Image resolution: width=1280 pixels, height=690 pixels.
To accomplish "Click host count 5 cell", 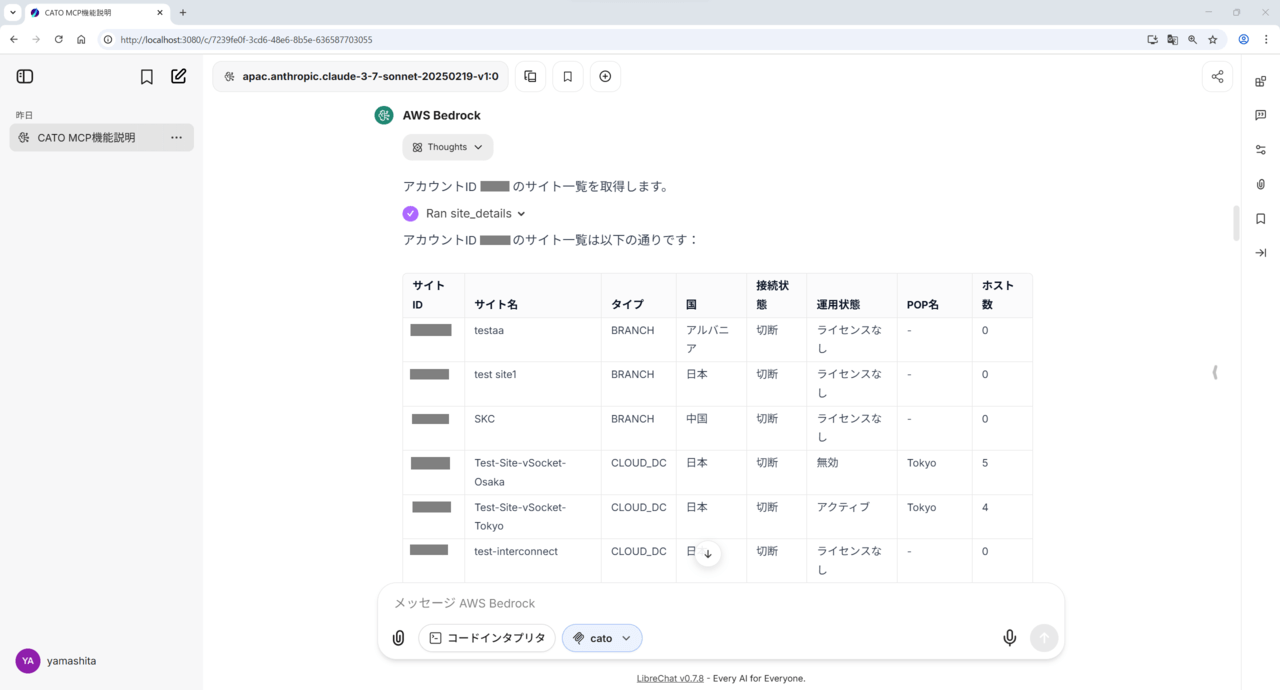I will tap(1002, 472).
